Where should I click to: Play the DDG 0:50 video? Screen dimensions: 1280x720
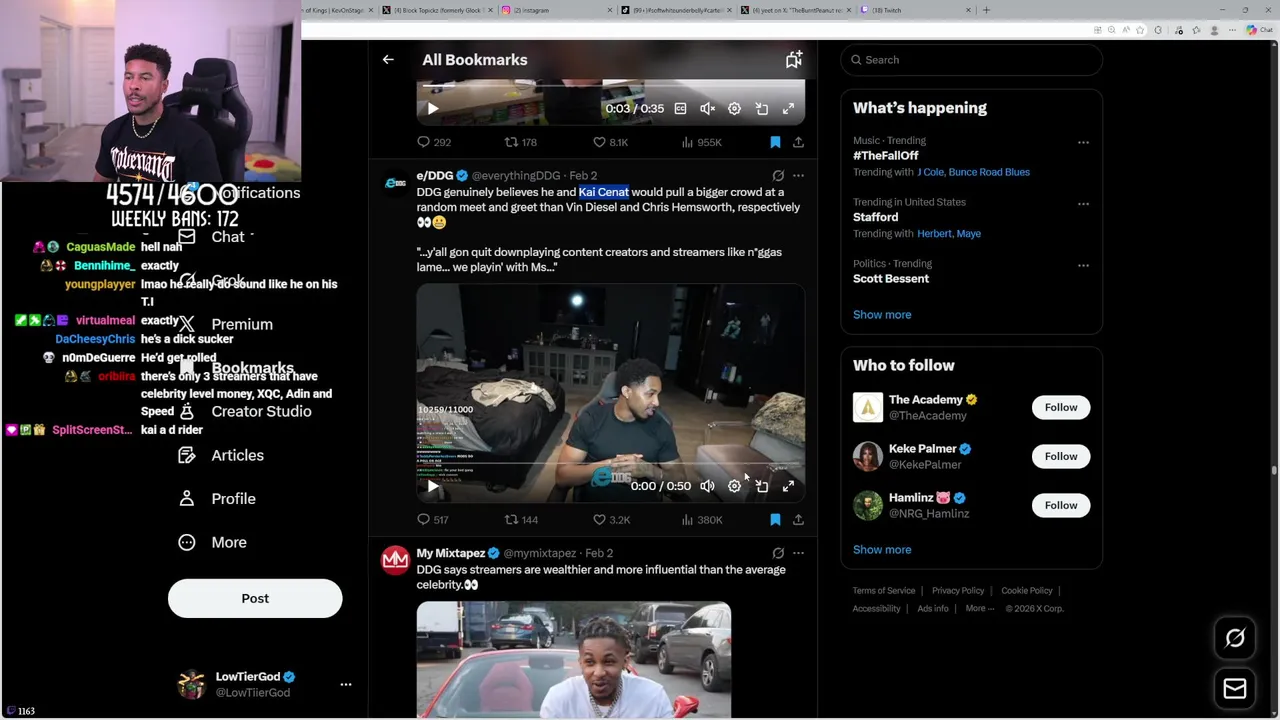432,486
